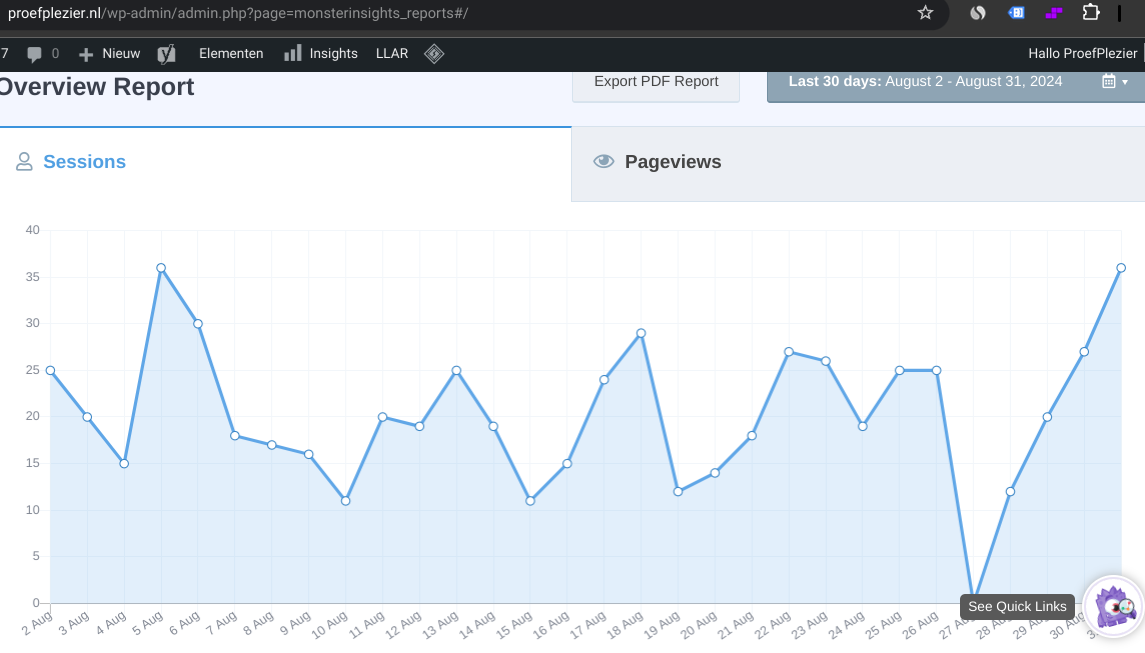Click the 5 Aug data point at 36
This screenshot has height=653, width=1145.
point(161,268)
